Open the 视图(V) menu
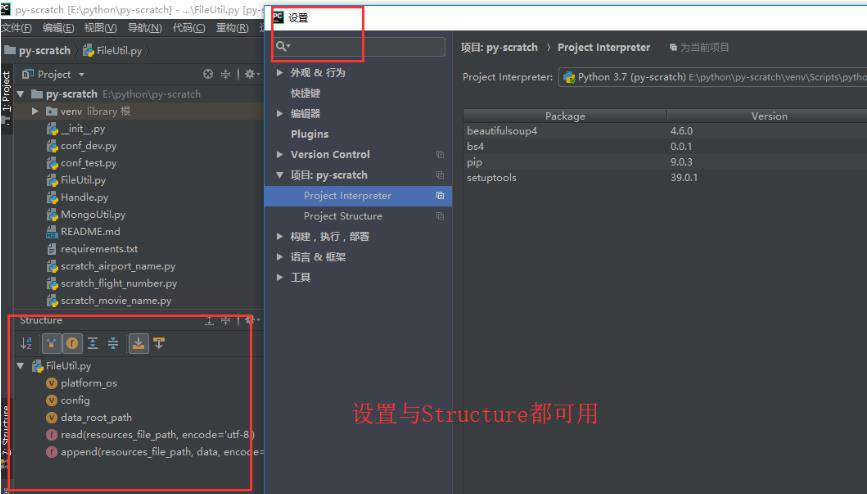The image size is (867, 494). tap(100, 28)
